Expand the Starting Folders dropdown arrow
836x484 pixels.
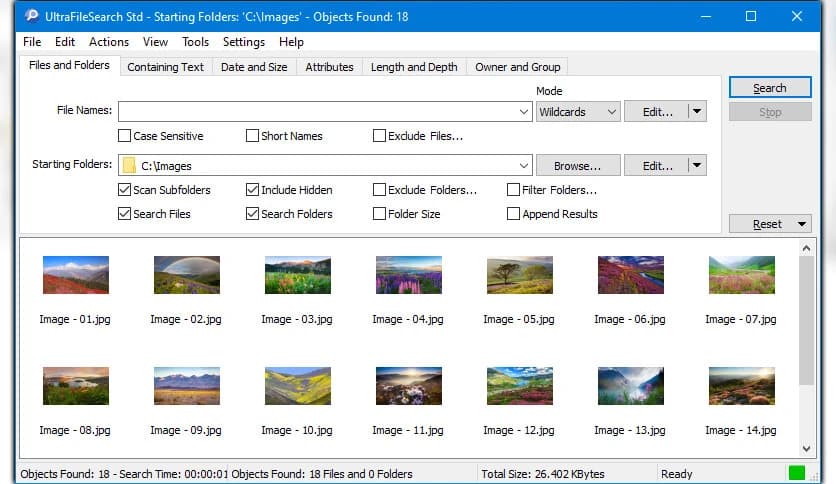[x=524, y=166]
